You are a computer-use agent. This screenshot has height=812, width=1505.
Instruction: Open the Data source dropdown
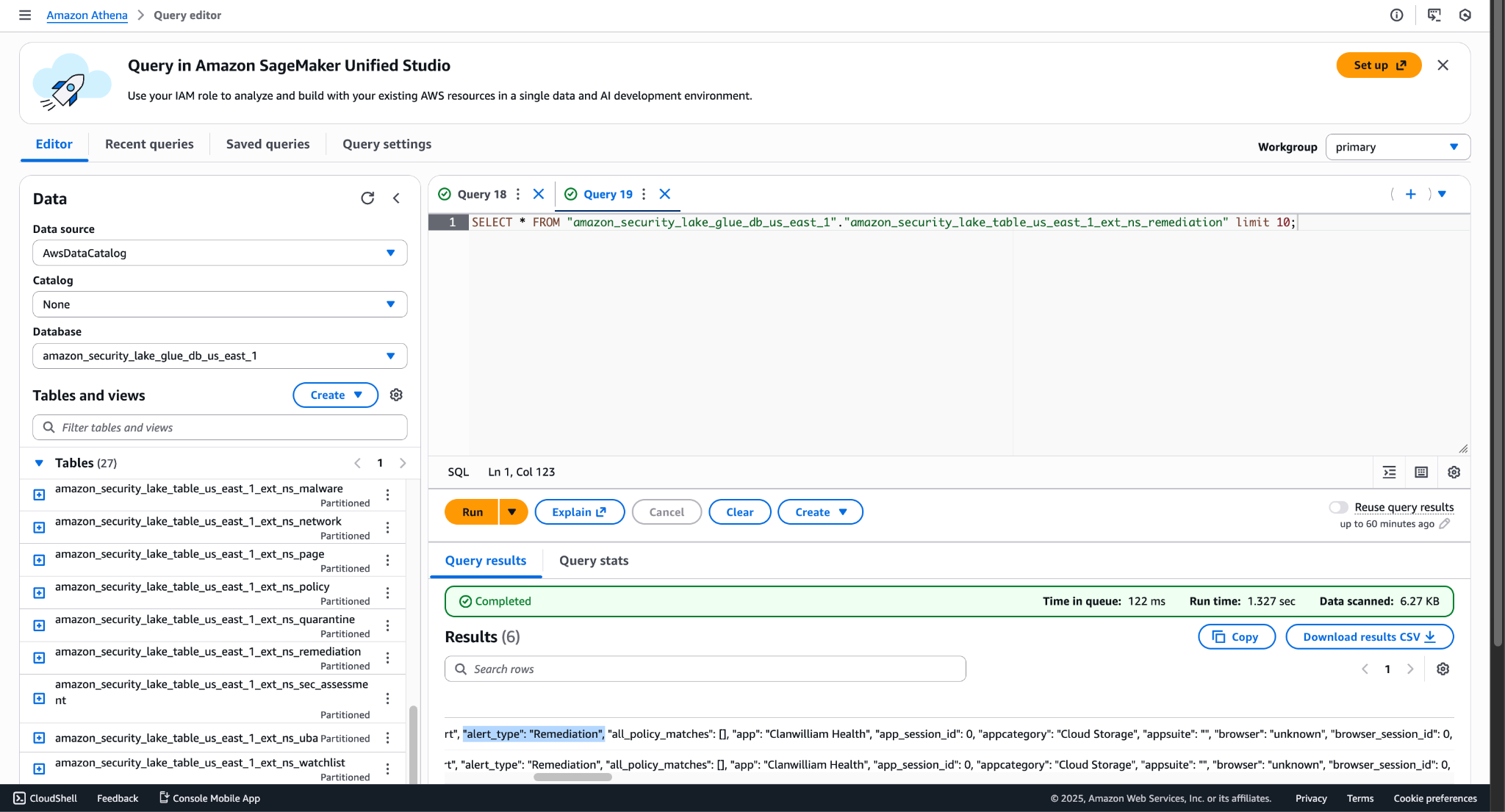220,253
